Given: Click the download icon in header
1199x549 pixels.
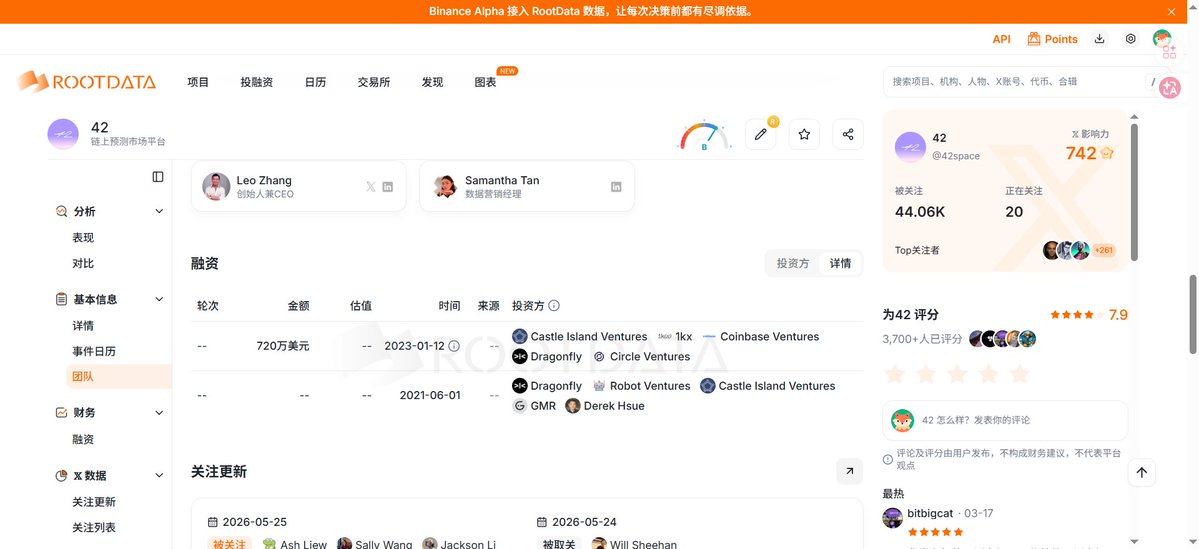Looking at the screenshot, I should click(1100, 39).
